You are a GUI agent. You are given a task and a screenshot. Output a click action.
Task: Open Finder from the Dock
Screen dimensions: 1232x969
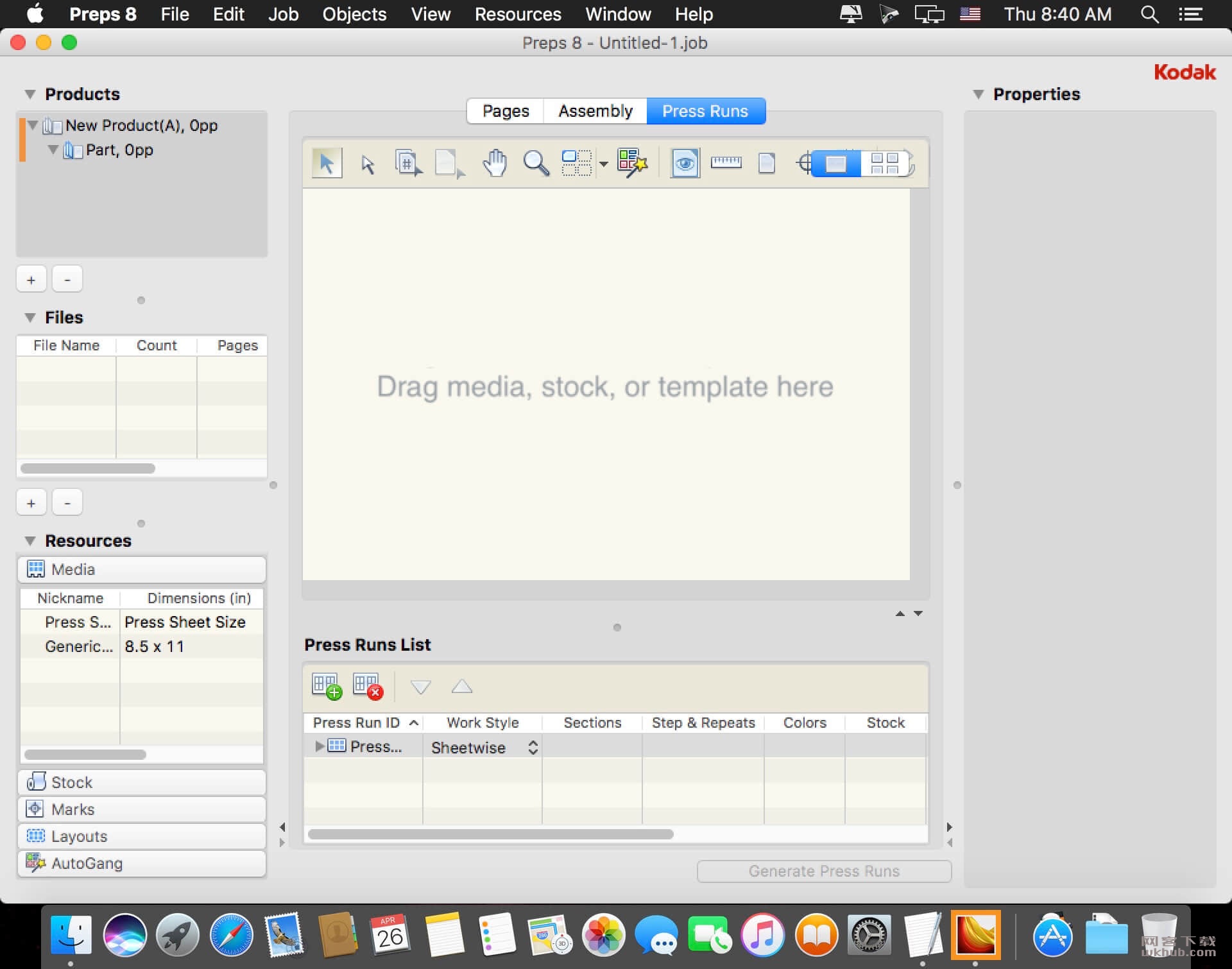[x=71, y=935]
